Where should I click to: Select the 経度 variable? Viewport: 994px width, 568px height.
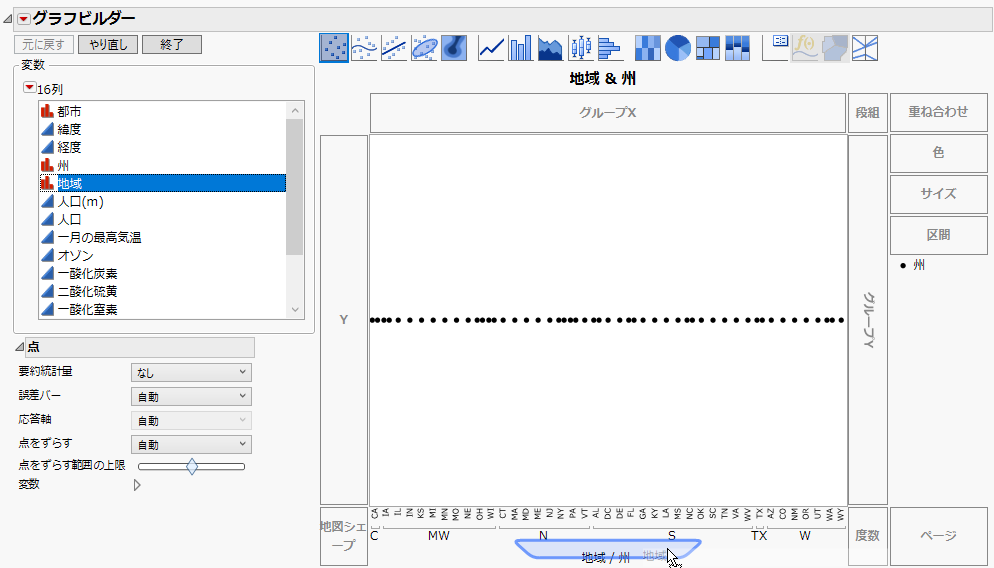pos(69,148)
